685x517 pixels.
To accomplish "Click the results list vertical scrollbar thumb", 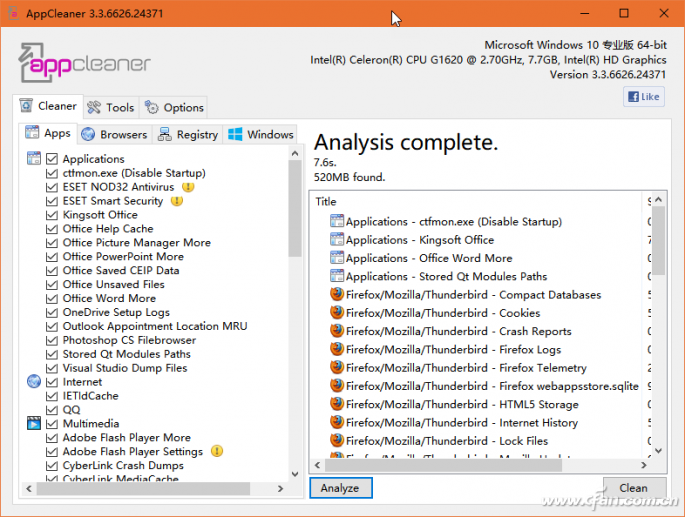I will 659,240.
